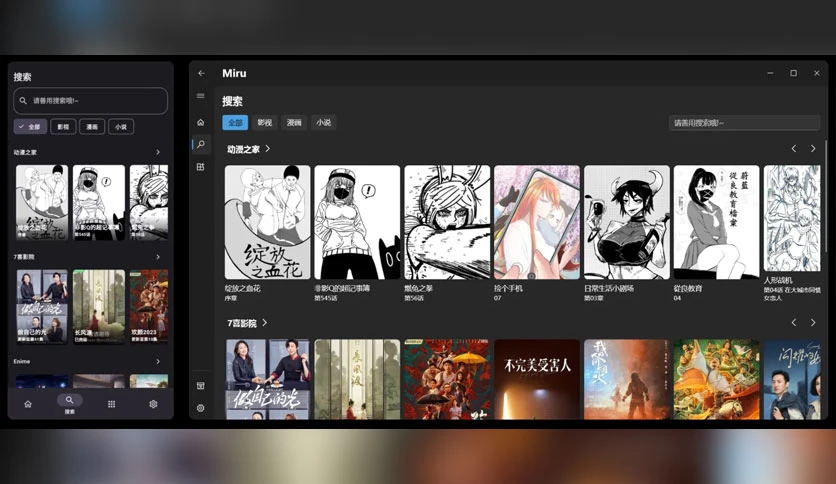Switch to the 小说 tab in desktop window
This screenshot has height=484, width=836.
pyautogui.click(x=324, y=123)
